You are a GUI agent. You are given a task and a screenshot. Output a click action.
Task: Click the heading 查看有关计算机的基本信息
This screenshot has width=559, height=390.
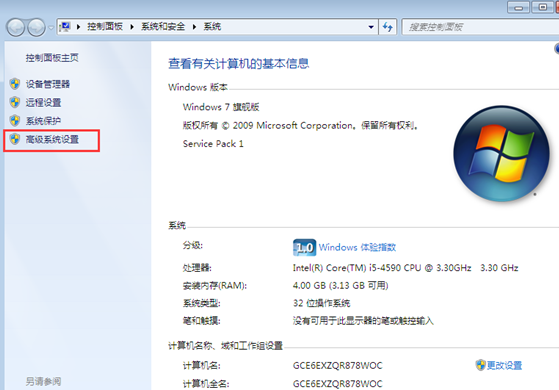(x=239, y=63)
